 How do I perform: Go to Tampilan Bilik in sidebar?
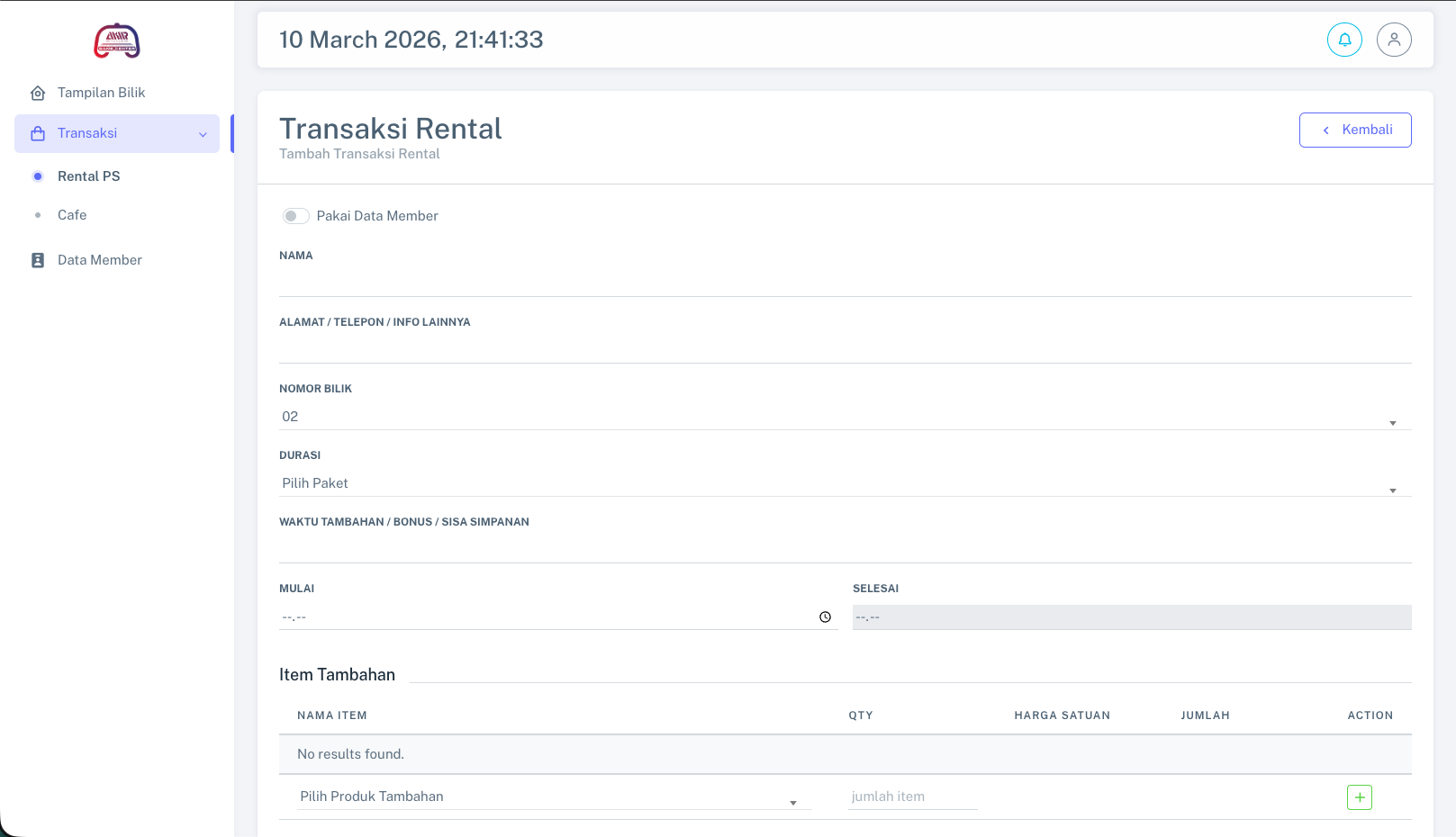tap(101, 92)
